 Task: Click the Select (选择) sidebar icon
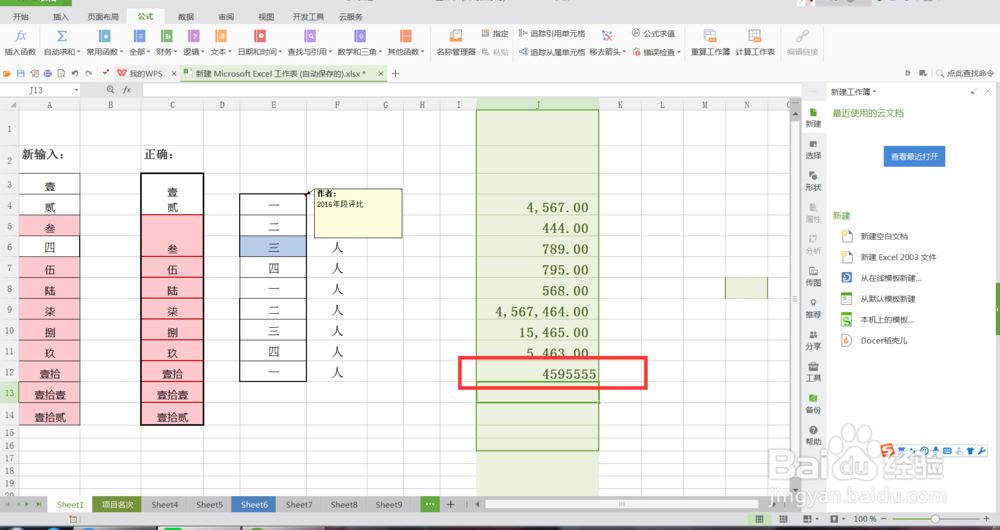coord(813,149)
